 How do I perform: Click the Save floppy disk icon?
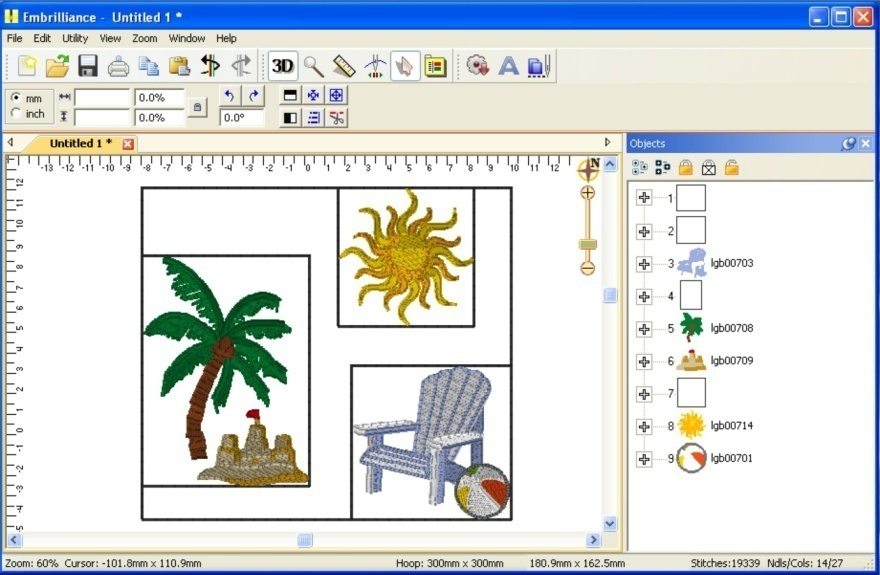pyautogui.click(x=88, y=66)
